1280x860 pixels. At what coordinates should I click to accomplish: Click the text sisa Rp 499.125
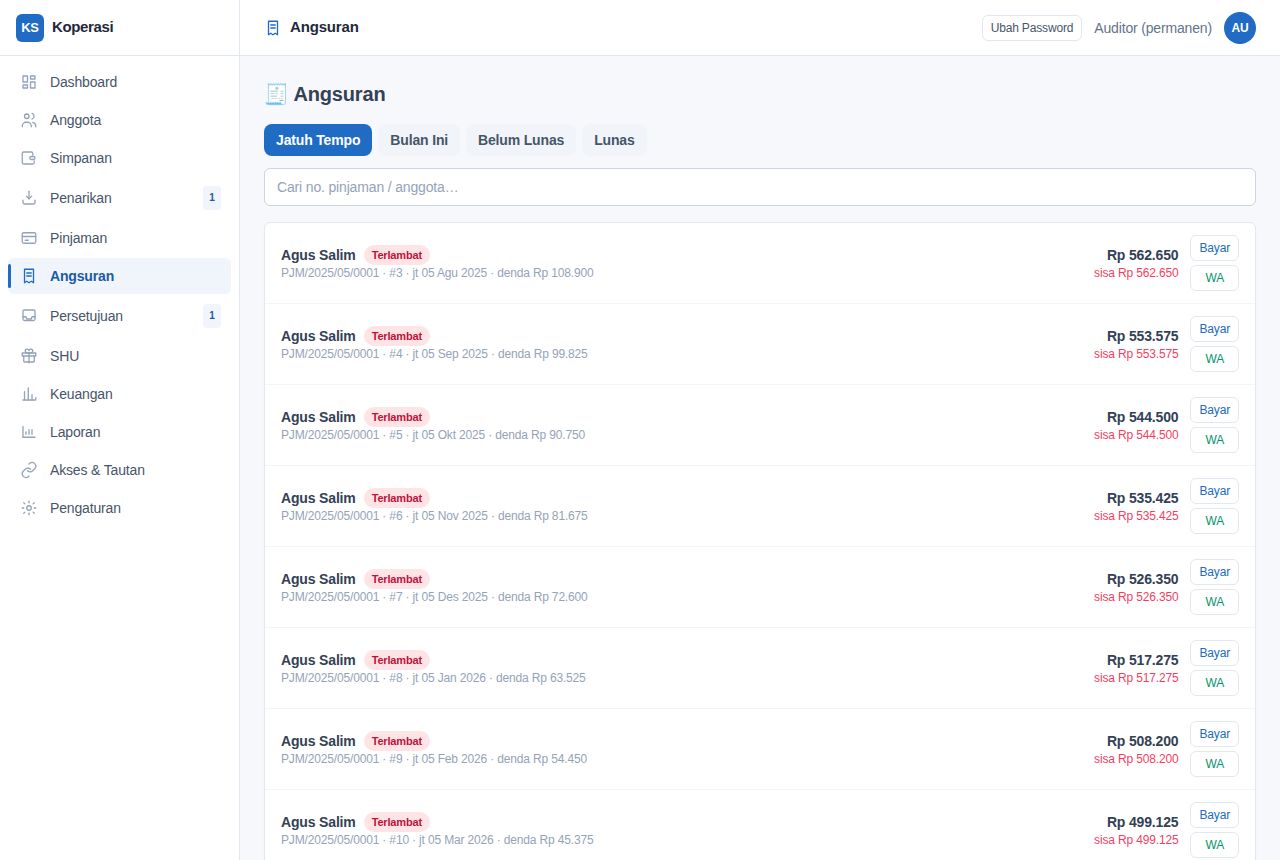(x=1136, y=840)
